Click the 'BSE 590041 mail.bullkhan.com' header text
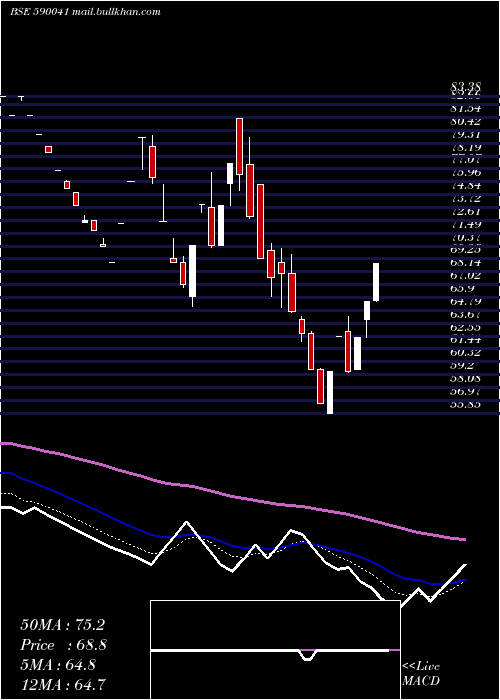The height and width of the screenshot is (700, 500). (x=85, y=12)
